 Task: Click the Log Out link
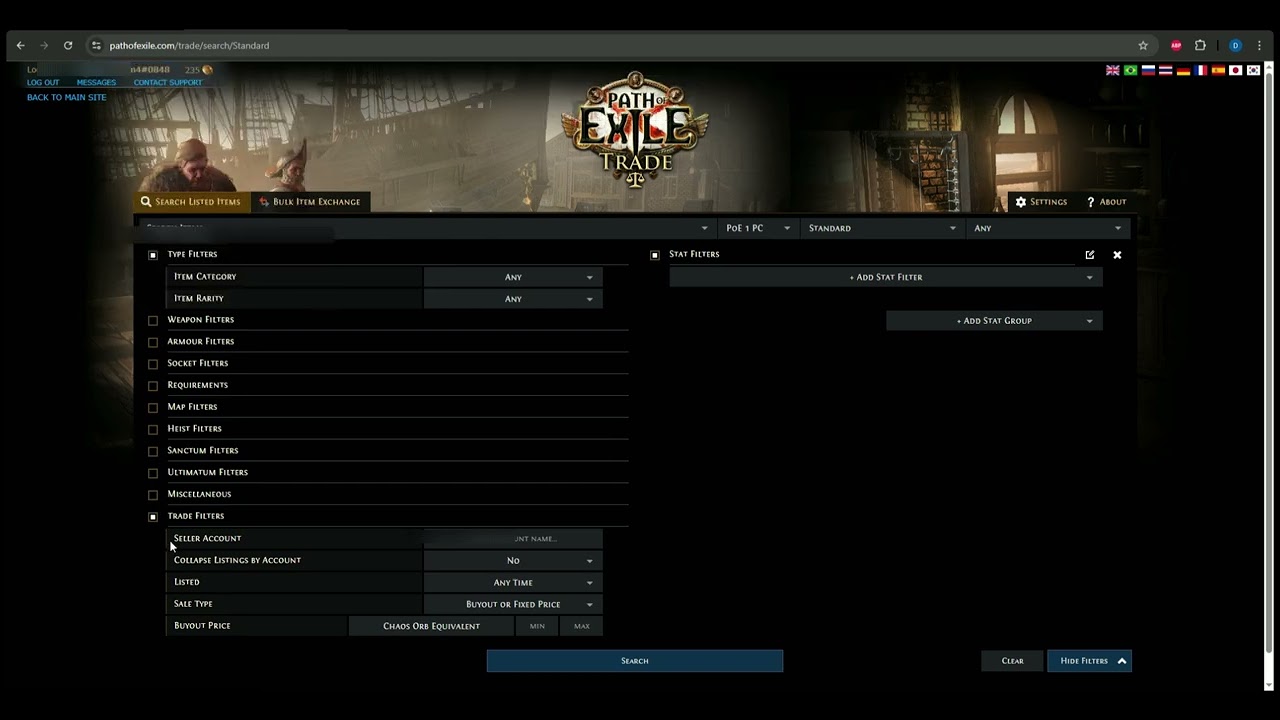43,83
